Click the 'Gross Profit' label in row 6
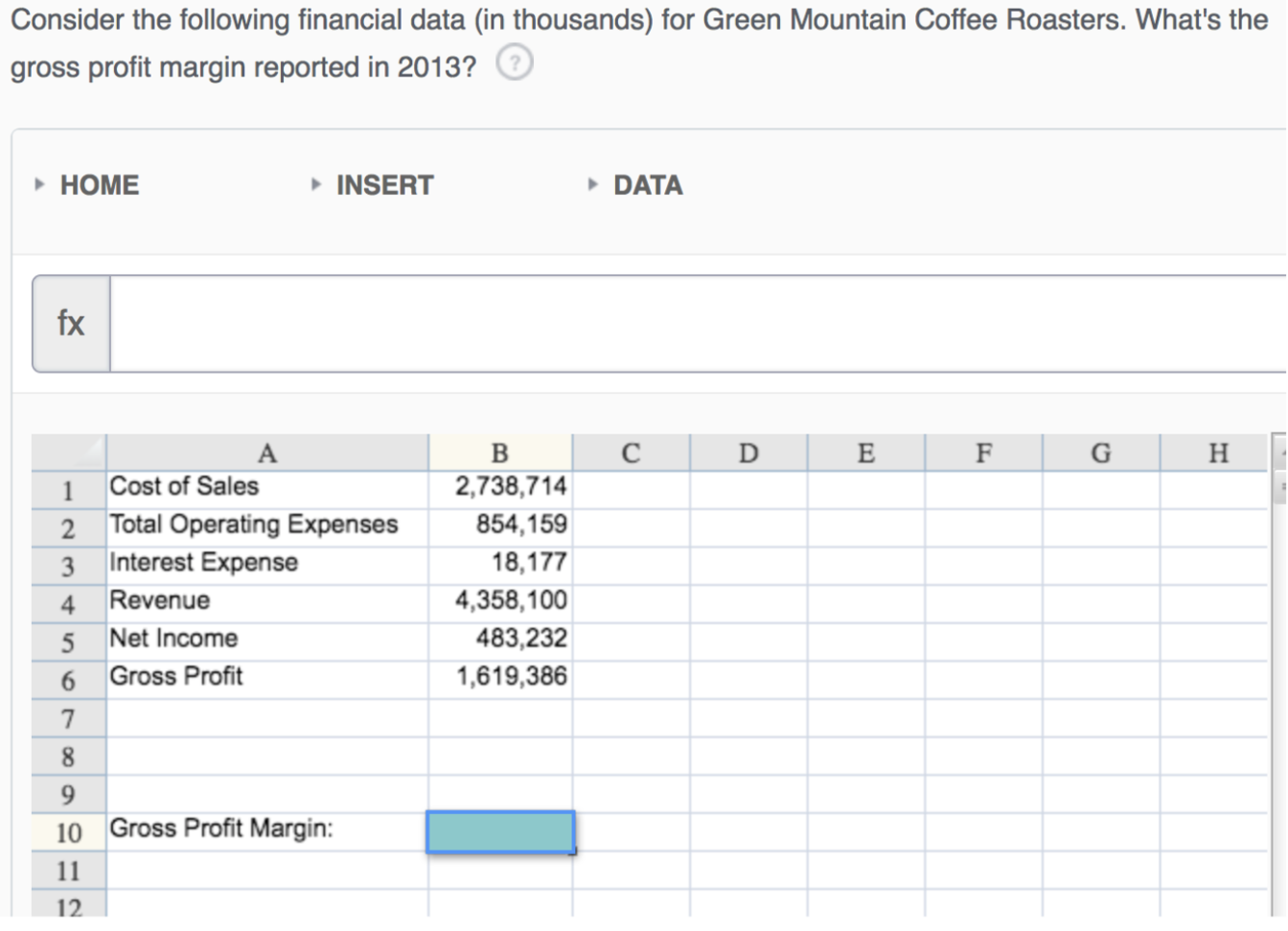The height and width of the screenshot is (931, 1288). point(176,676)
